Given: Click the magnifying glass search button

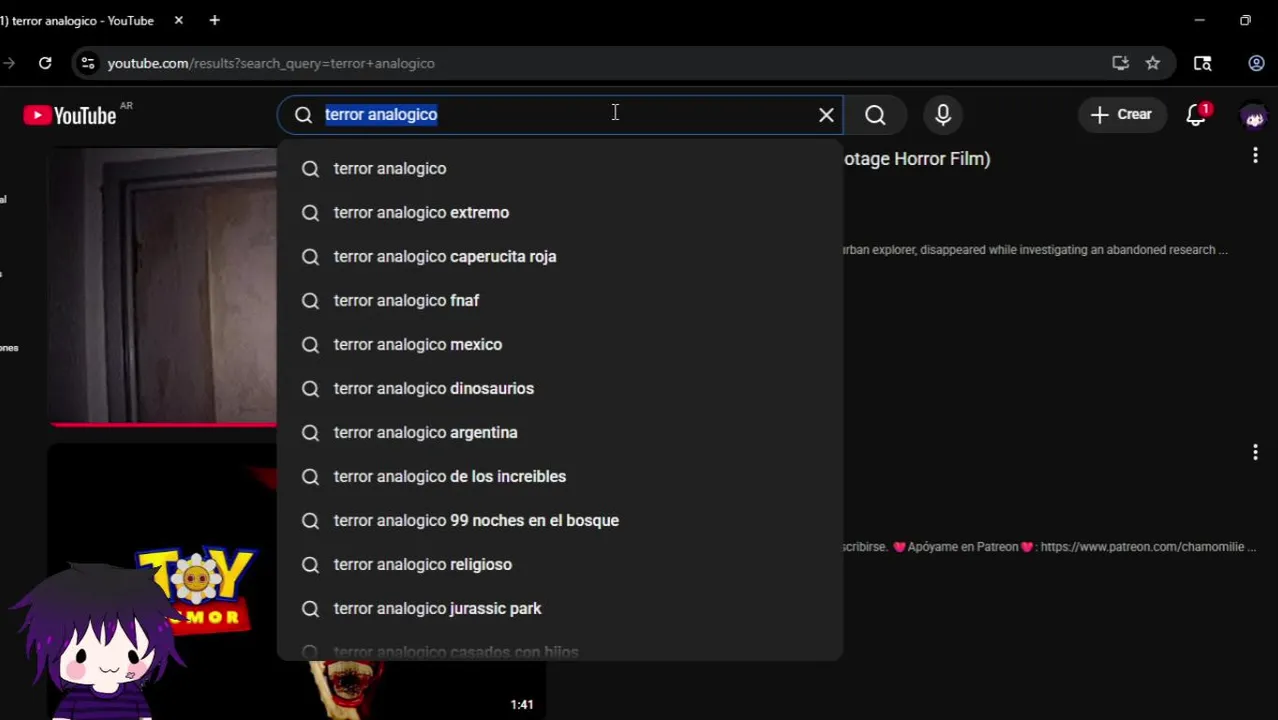Looking at the screenshot, I should tap(875, 115).
